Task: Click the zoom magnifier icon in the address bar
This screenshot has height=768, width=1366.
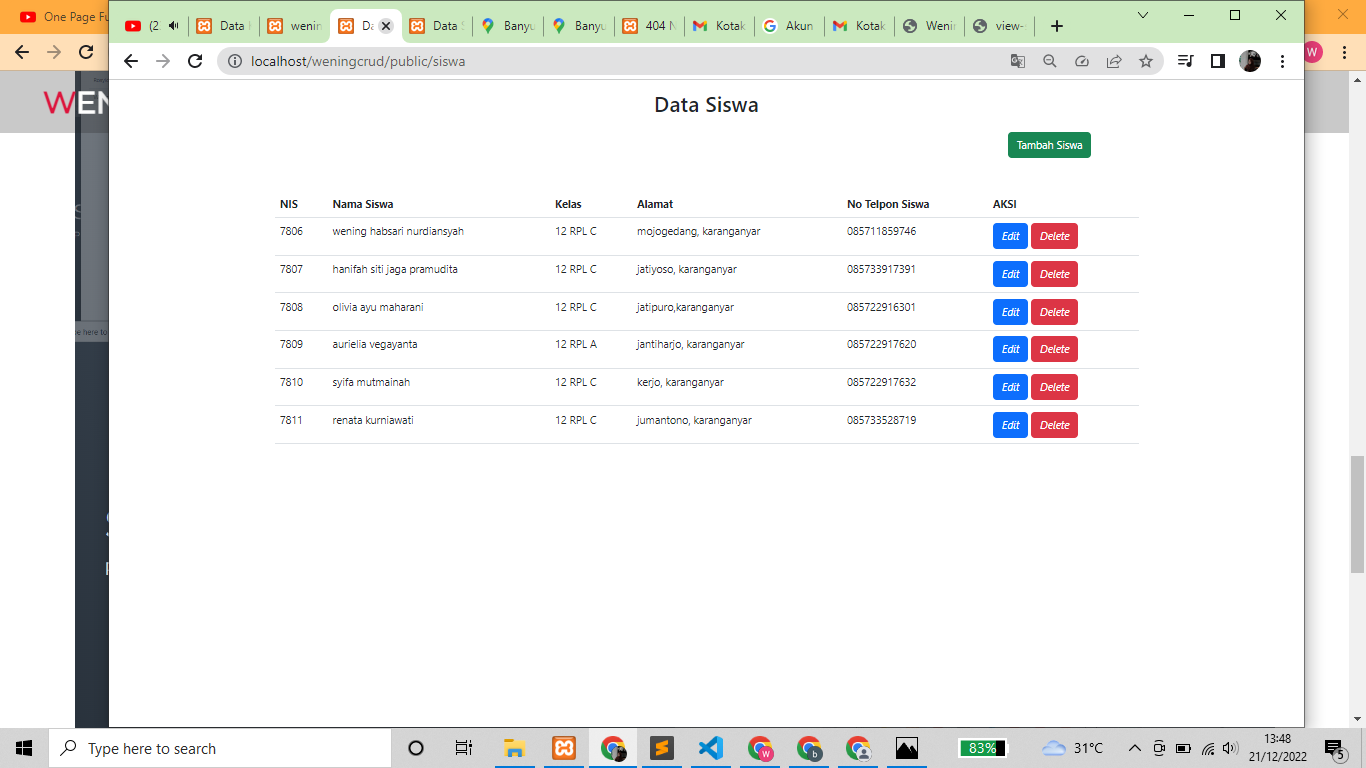Action: (x=1050, y=61)
